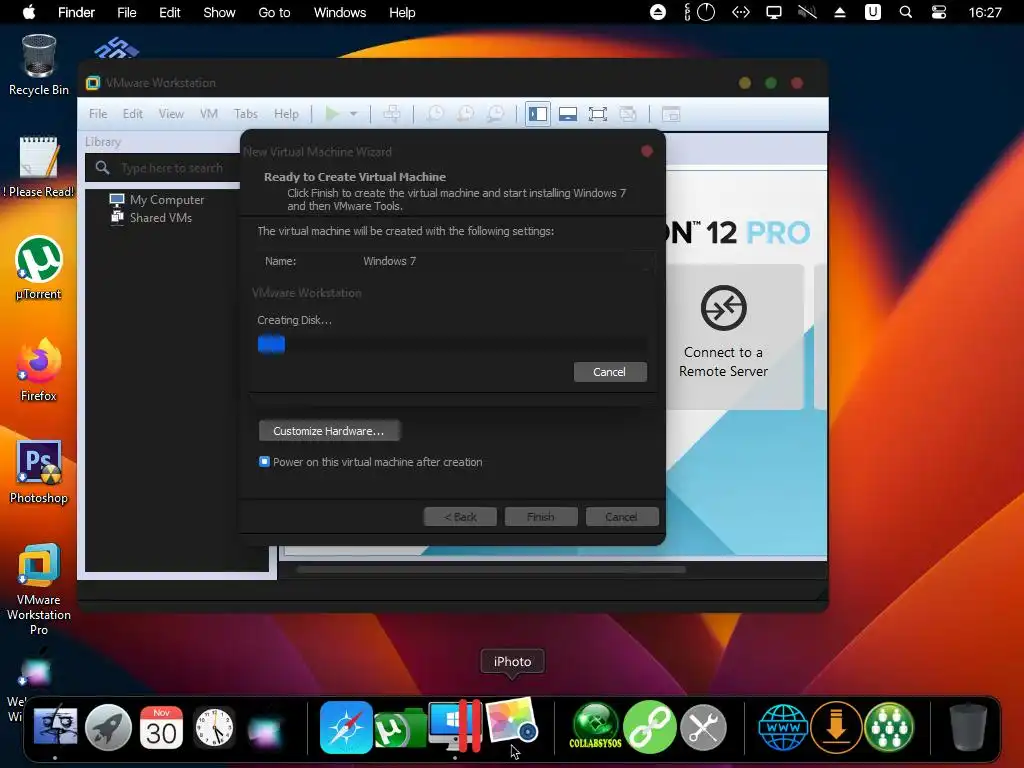
Task: Click the muted volume icon in menu bar
Action: 807,12
